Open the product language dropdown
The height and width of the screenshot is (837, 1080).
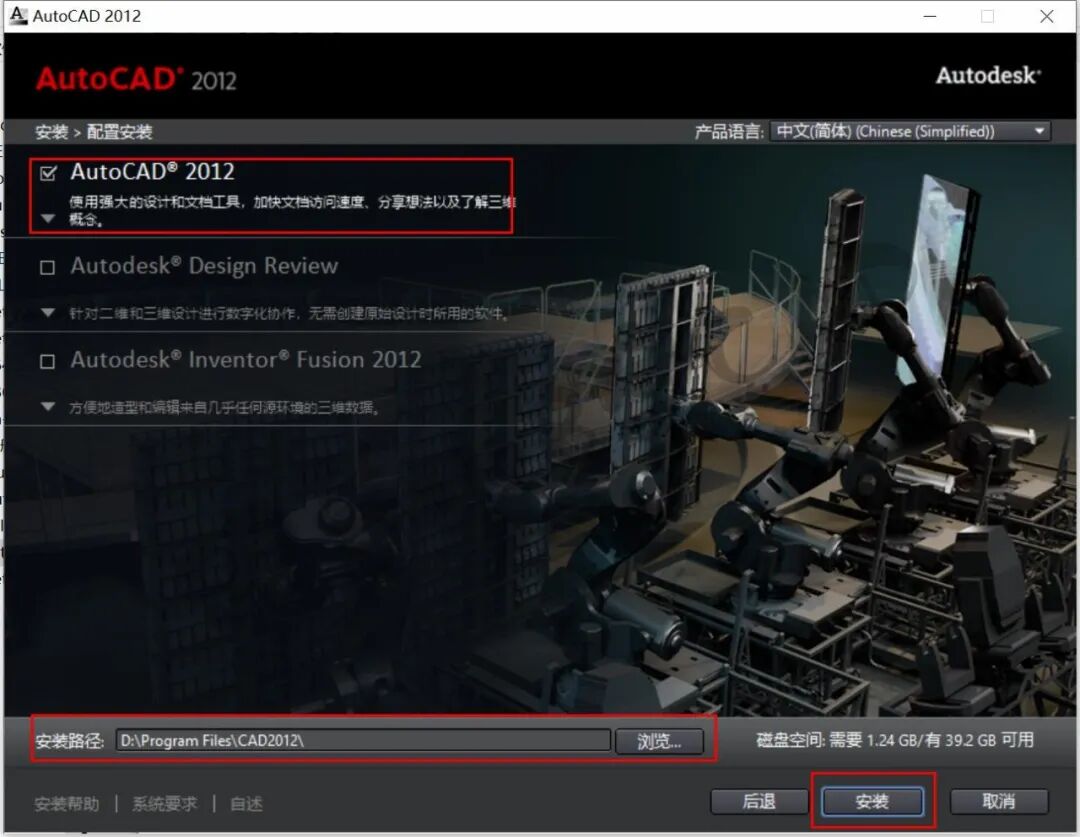[x=910, y=131]
